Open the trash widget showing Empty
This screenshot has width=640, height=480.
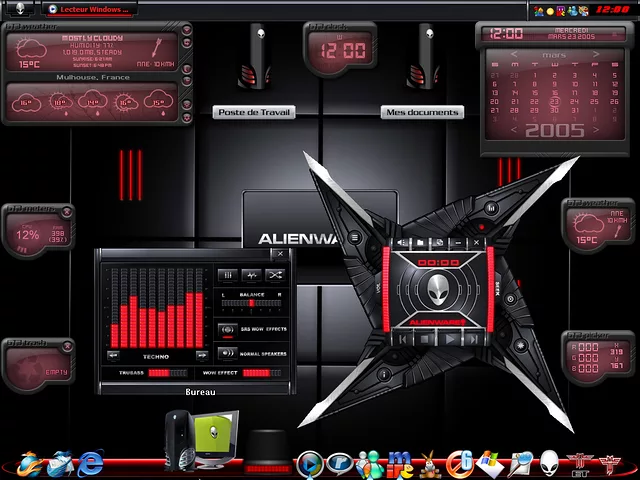pyautogui.click(x=38, y=366)
